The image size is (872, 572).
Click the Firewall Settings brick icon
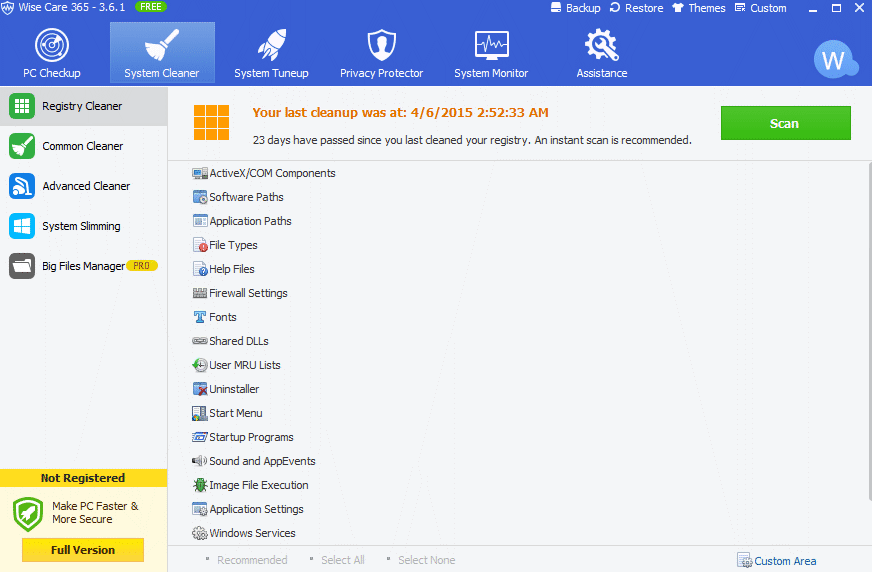(x=200, y=293)
